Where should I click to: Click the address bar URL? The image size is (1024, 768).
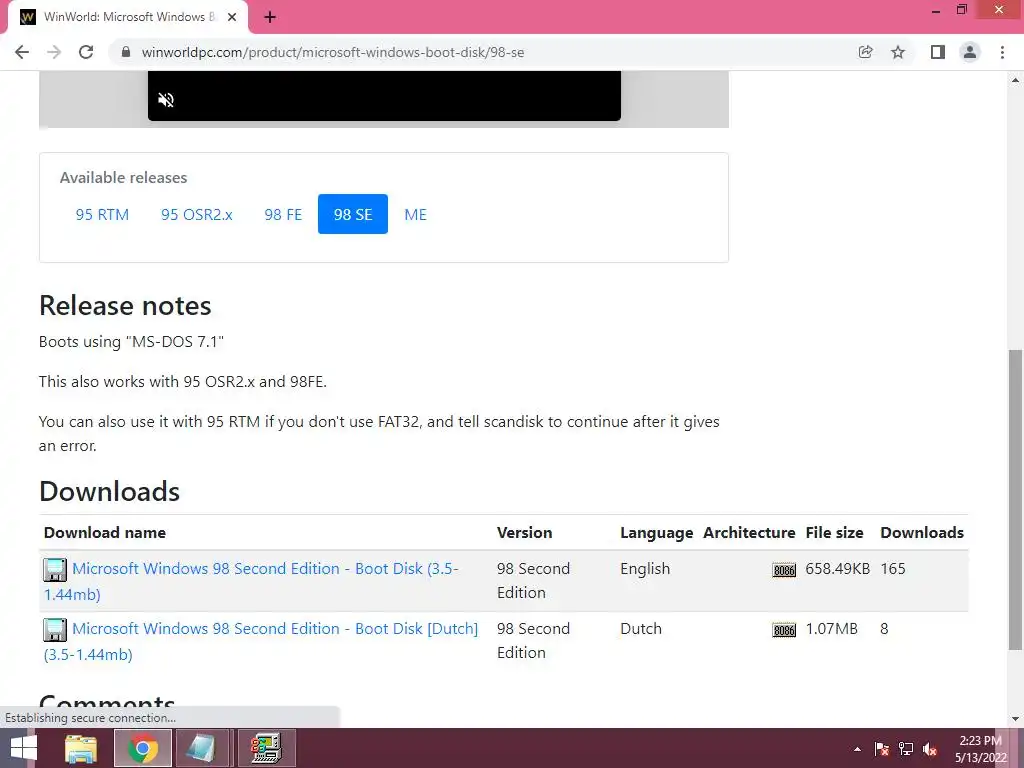click(332, 52)
